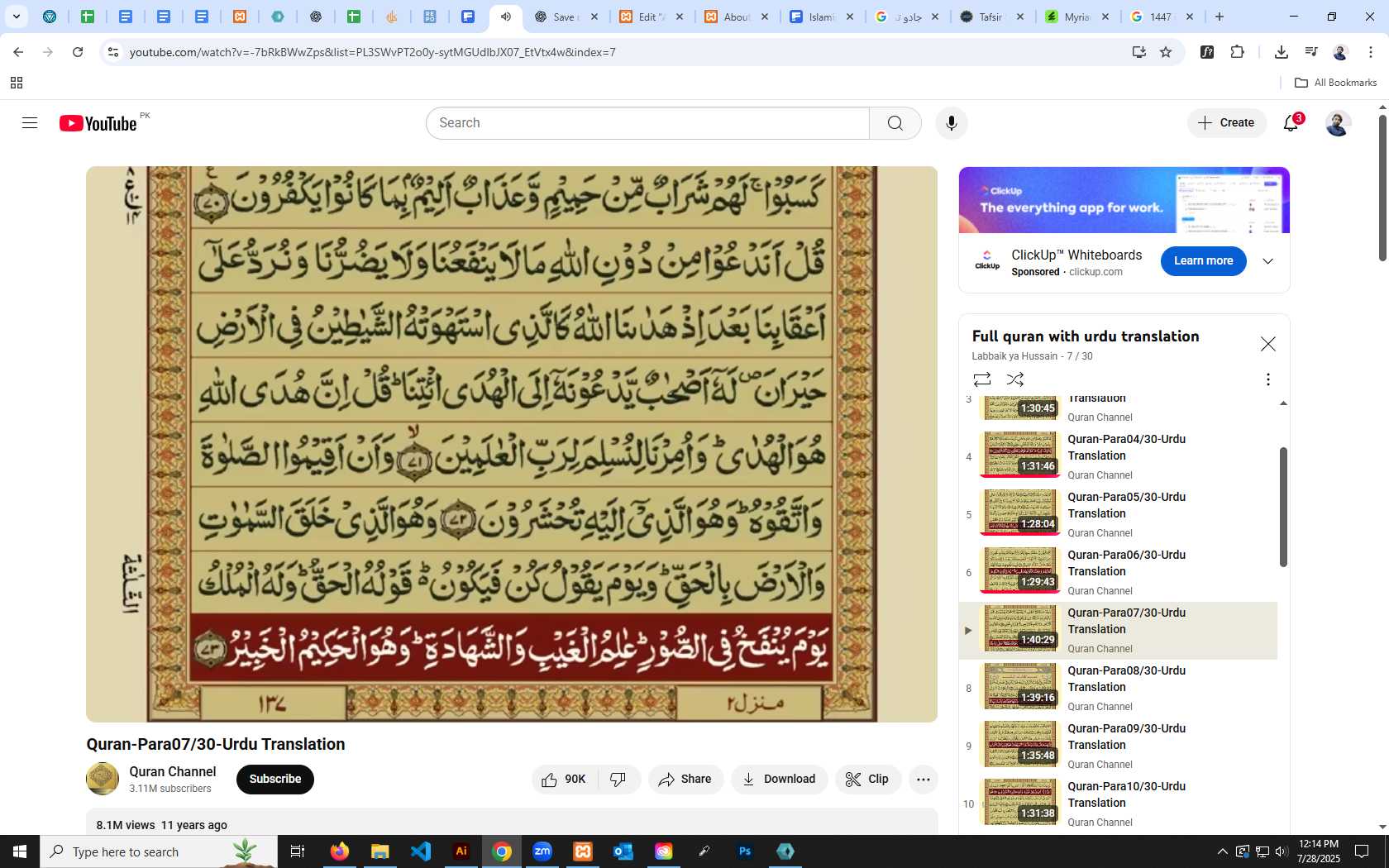
Task: Close the Full quran playlist panel
Action: (x=1267, y=344)
